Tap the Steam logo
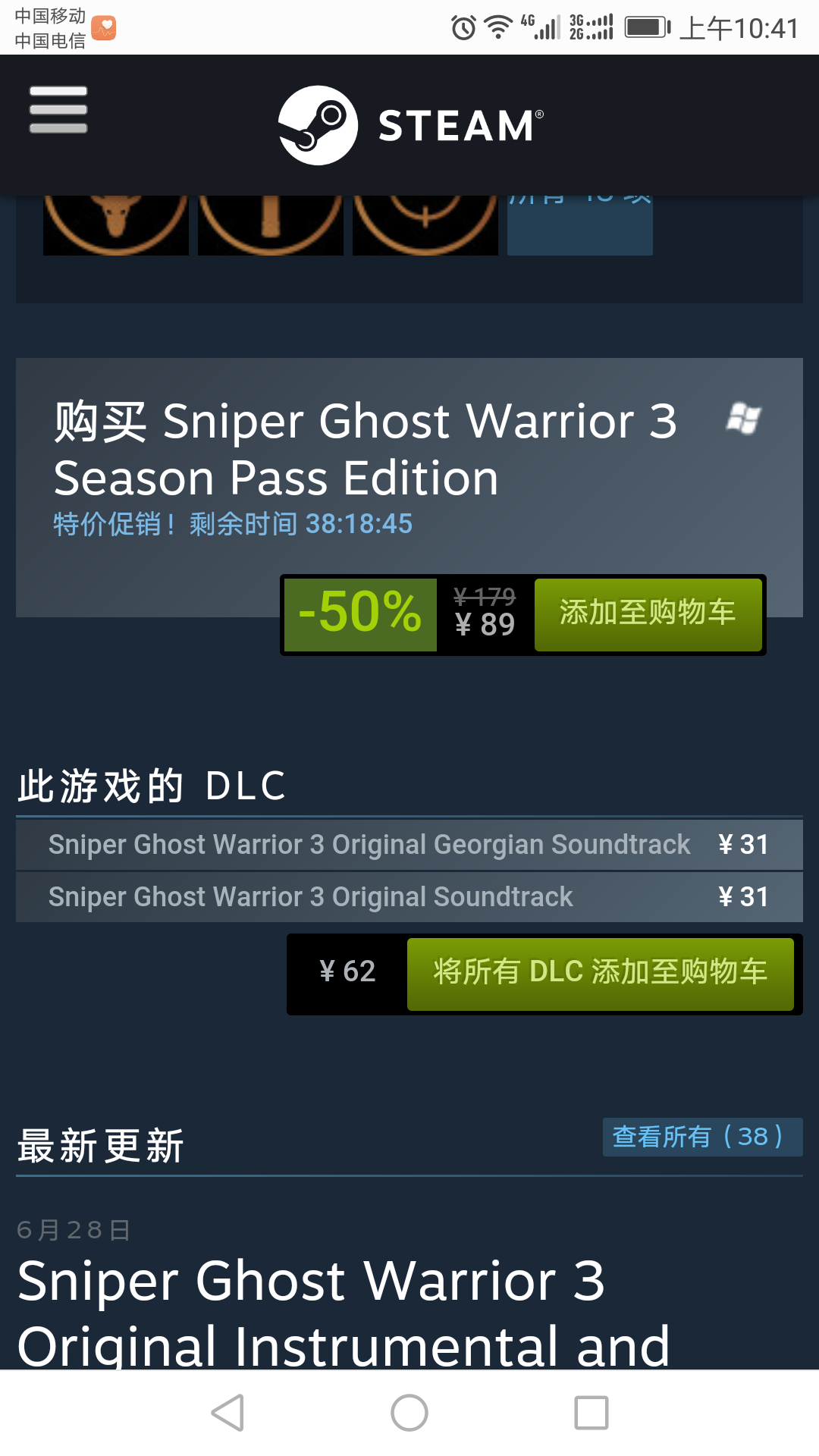819x1456 pixels. coord(411,125)
